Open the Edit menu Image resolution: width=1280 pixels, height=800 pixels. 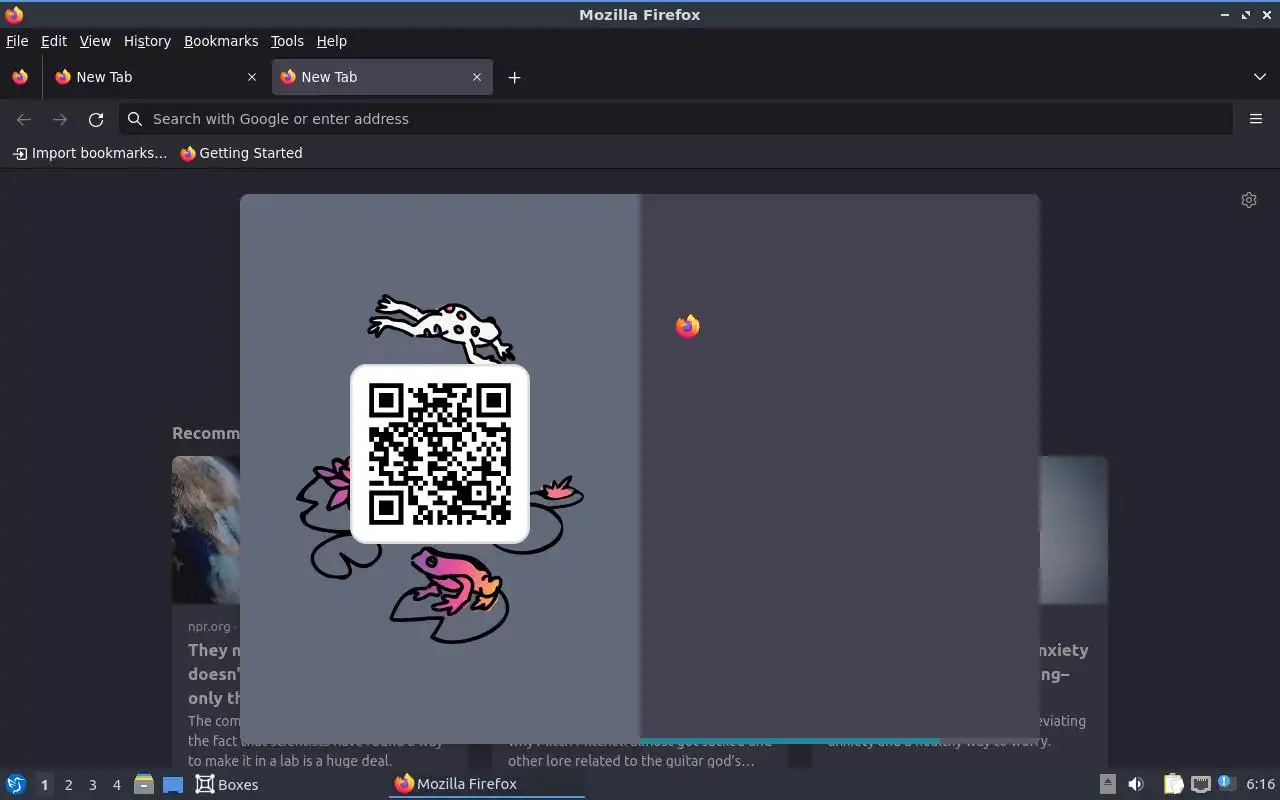[54, 41]
